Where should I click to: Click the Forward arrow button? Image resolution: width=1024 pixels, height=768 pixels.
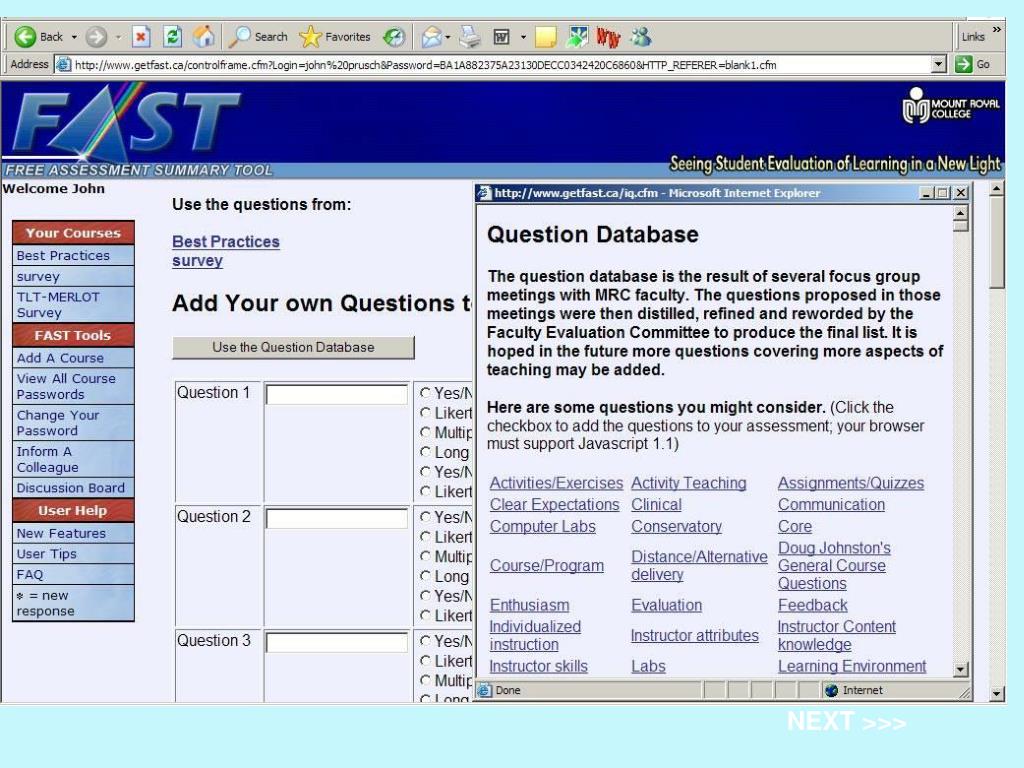(x=96, y=37)
